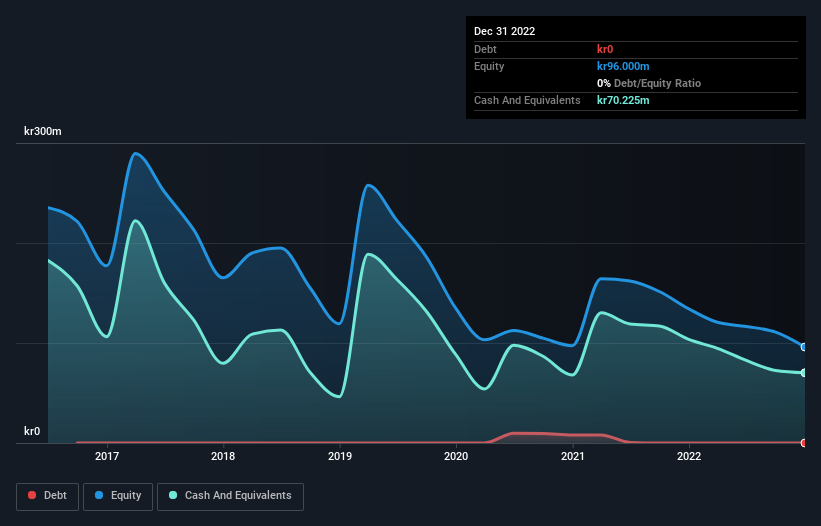
Task: Click the Equity row label in tooltip
Action: point(489,66)
